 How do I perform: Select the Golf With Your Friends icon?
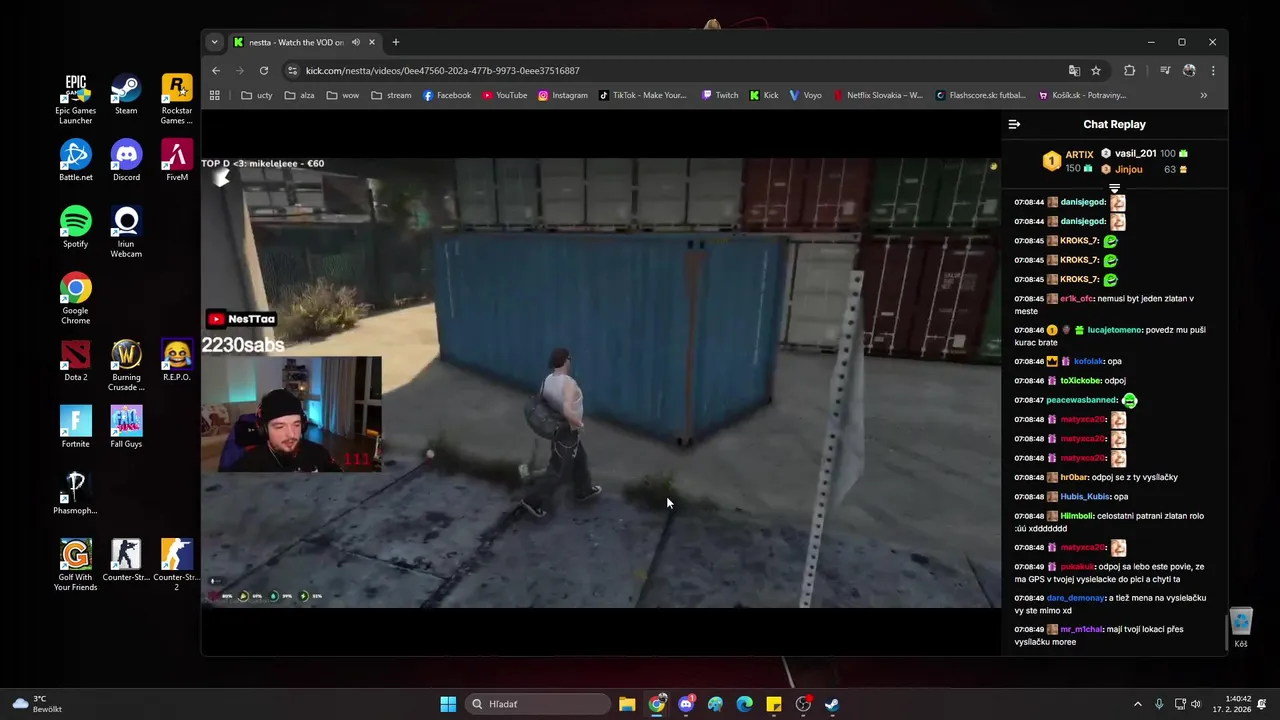coord(75,565)
